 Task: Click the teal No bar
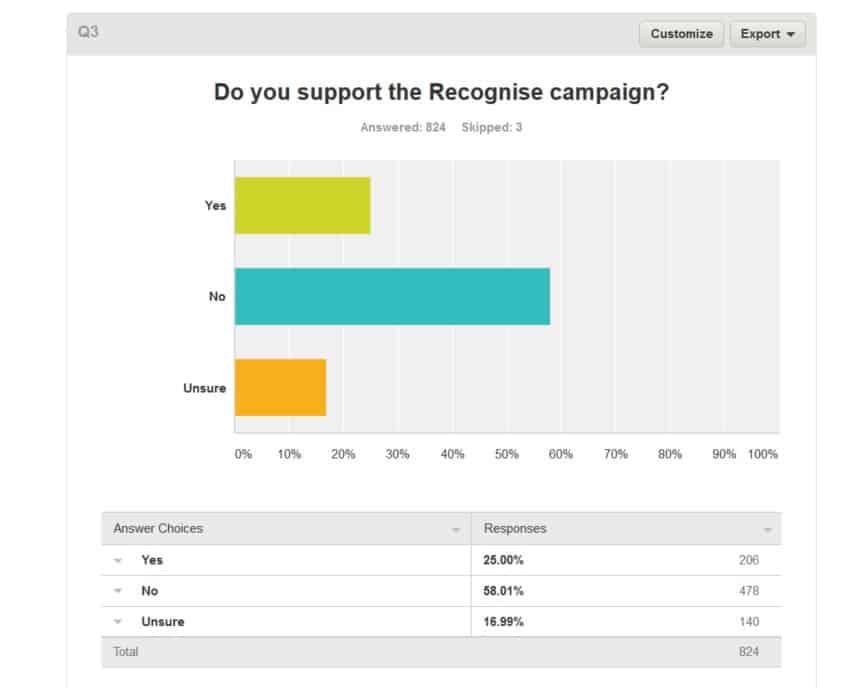tap(392, 296)
